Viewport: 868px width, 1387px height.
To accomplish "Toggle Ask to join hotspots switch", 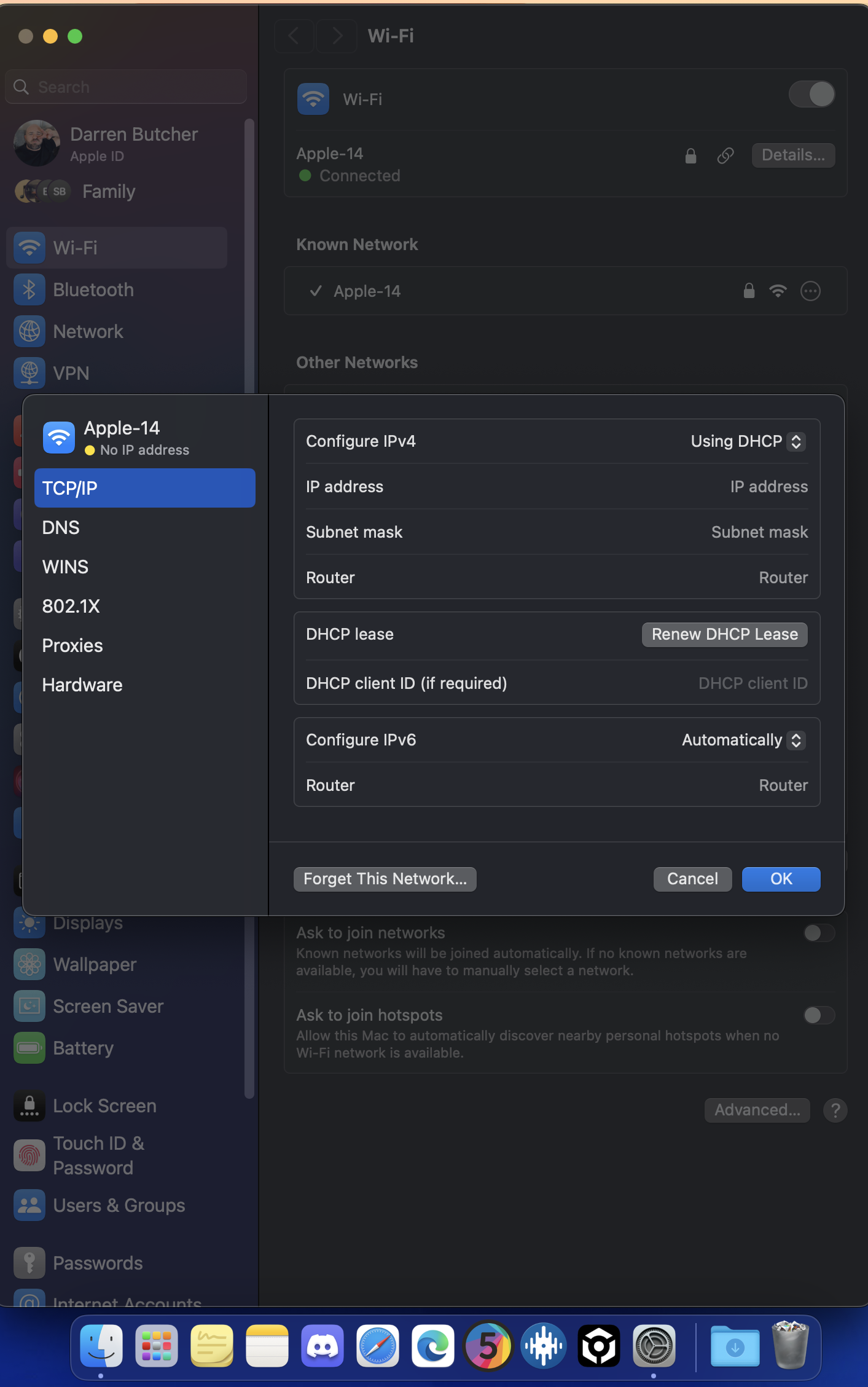I will click(819, 1015).
